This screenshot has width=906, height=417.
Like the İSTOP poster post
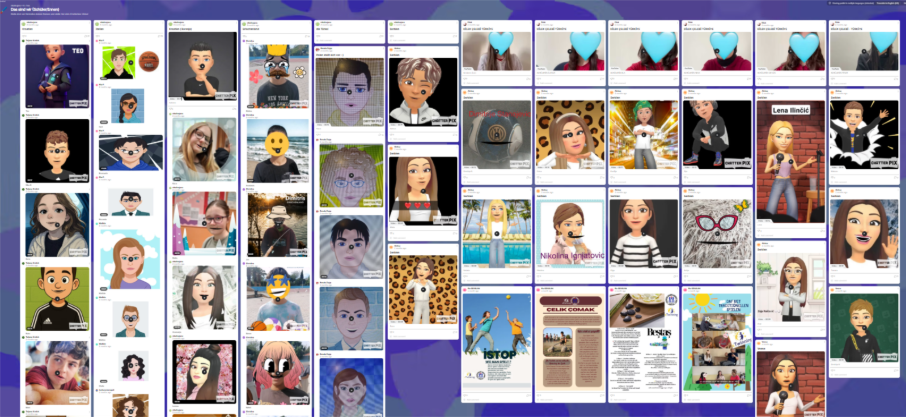tap(467, 394)
